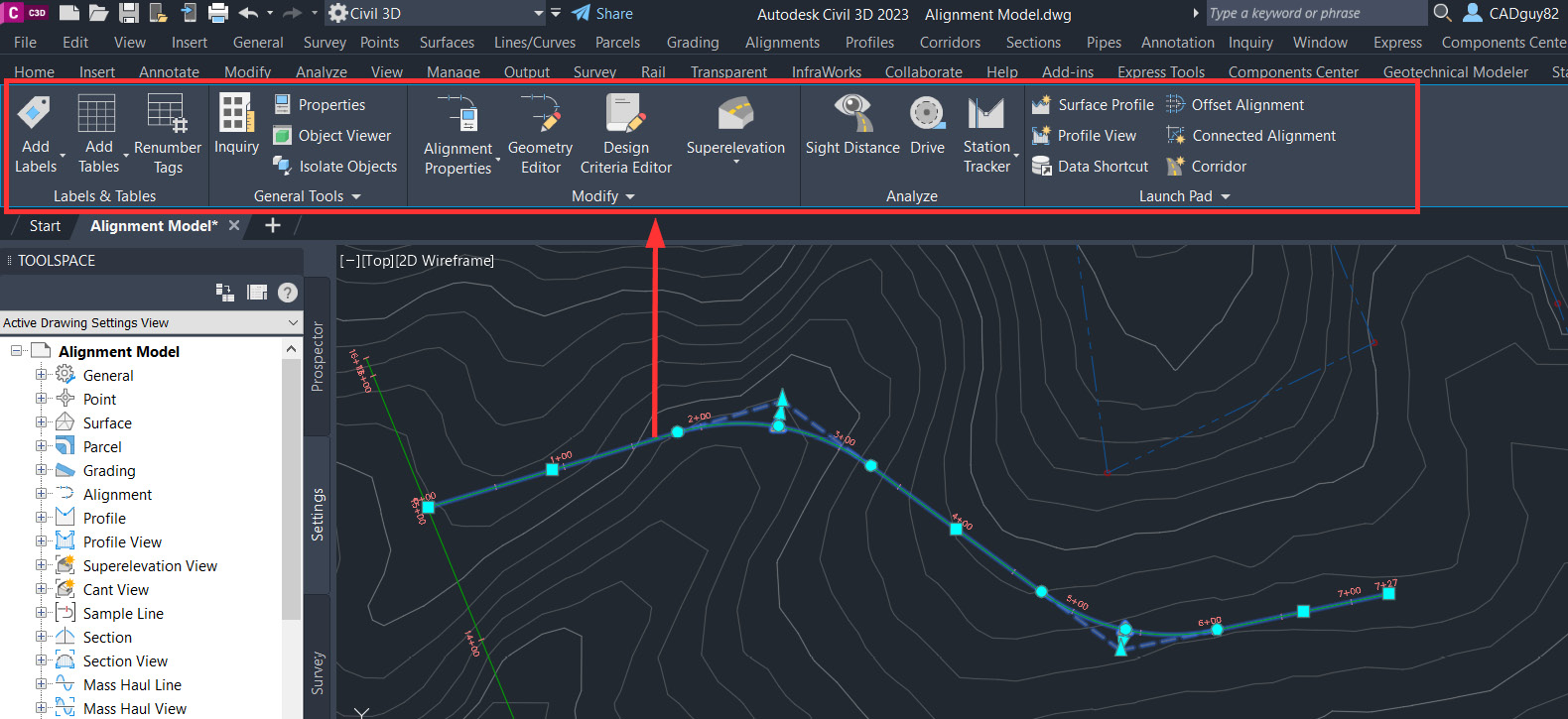Viewport: 1568px width, 719px height.
Task: Expand the Profile View tree node
Action: coord(41,541)
